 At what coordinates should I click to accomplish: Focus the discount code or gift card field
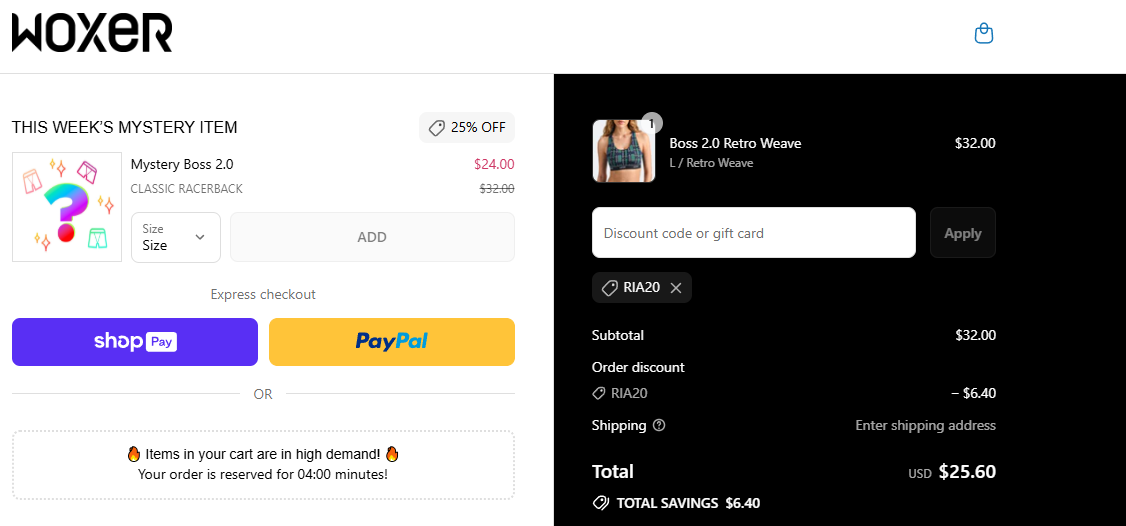tap(754, 233)
